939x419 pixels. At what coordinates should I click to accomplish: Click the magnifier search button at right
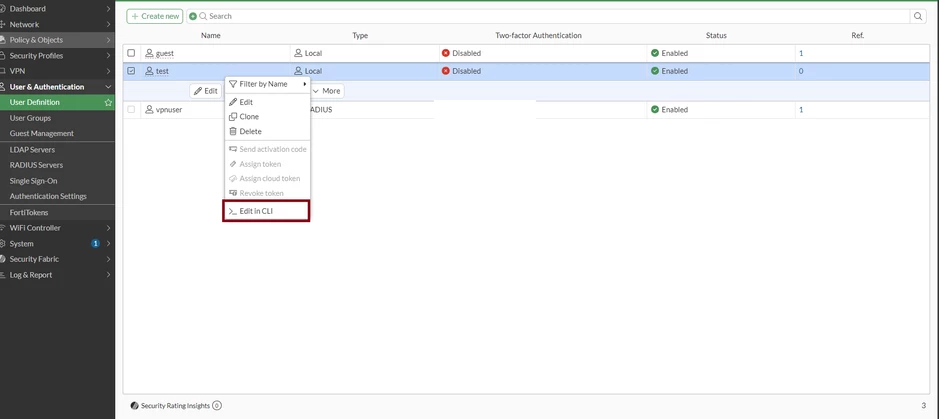(x=917, y=17)
